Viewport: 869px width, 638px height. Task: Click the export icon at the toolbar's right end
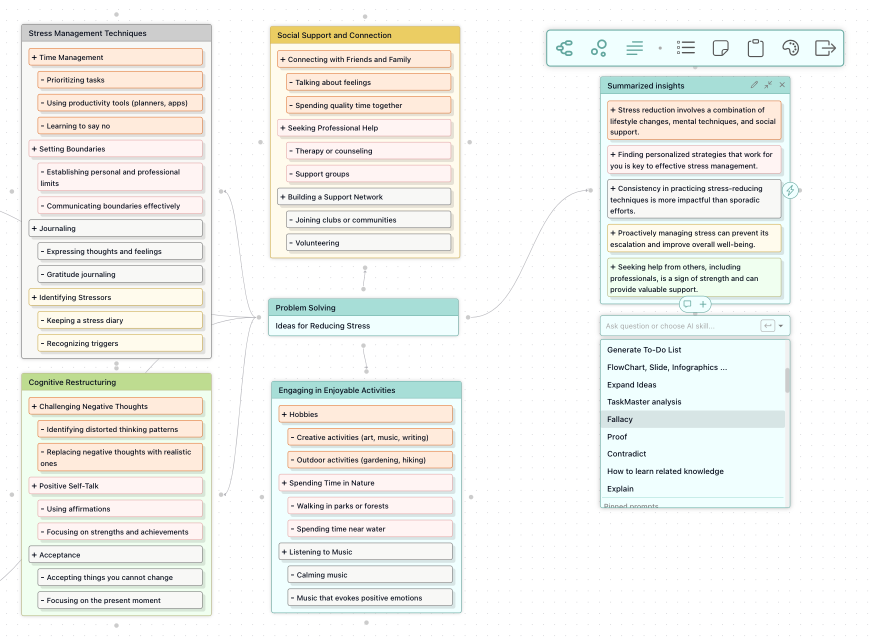coord(824,47)
